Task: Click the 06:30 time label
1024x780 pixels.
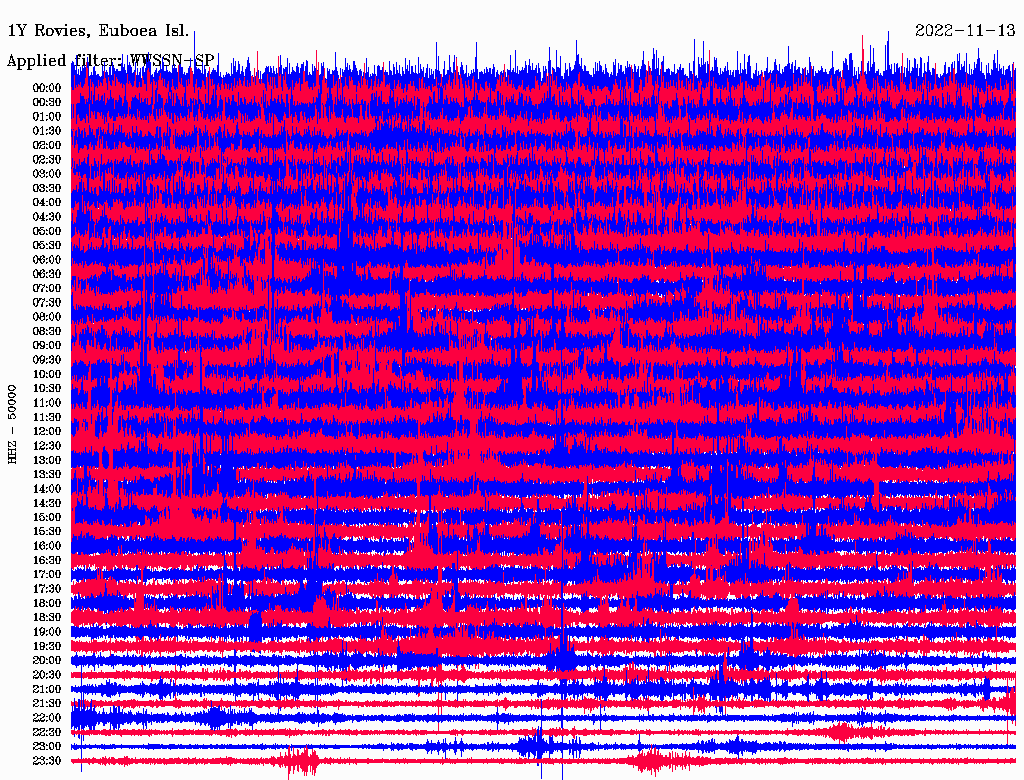Action: tap(47, 274)
